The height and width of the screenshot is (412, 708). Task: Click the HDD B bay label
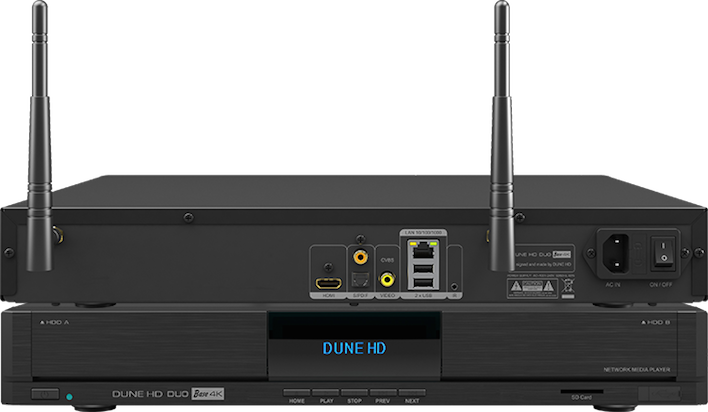point(656,322)
